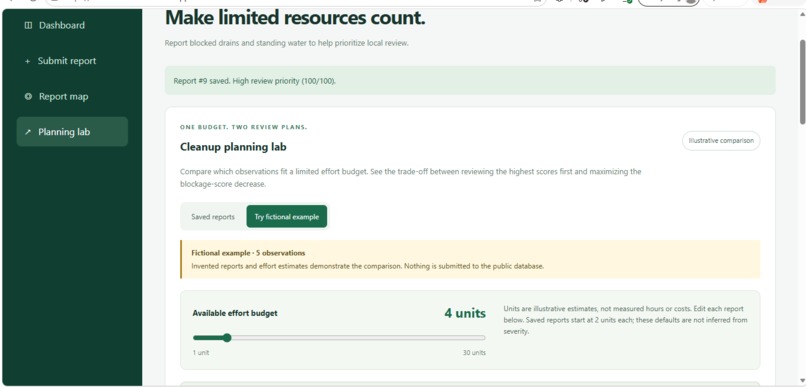Click the Illustrative comparison pill
806x387 pixels.
click(721, 140)
